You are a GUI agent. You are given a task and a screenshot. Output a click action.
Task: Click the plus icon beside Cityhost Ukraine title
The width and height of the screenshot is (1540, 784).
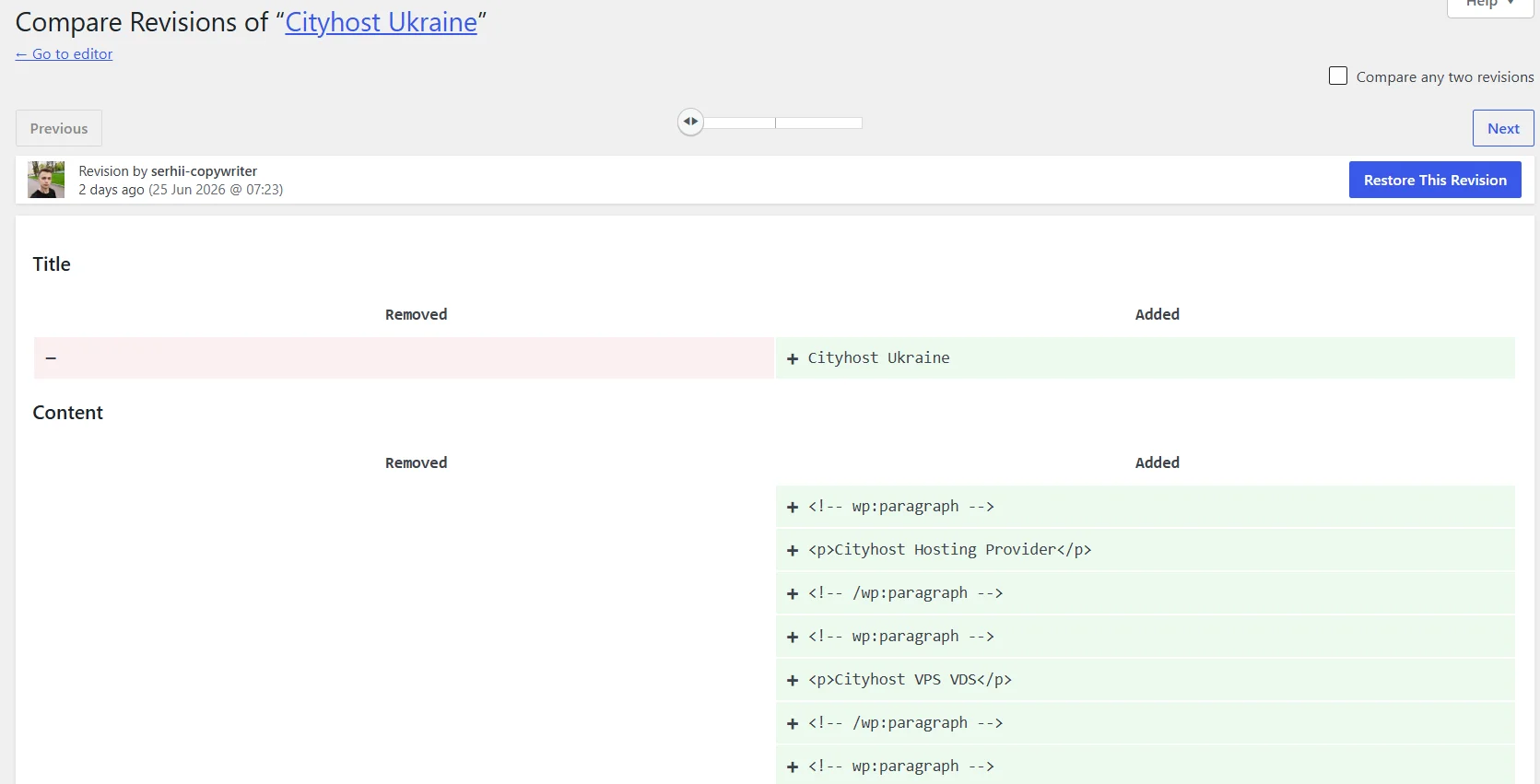point(792,358)
